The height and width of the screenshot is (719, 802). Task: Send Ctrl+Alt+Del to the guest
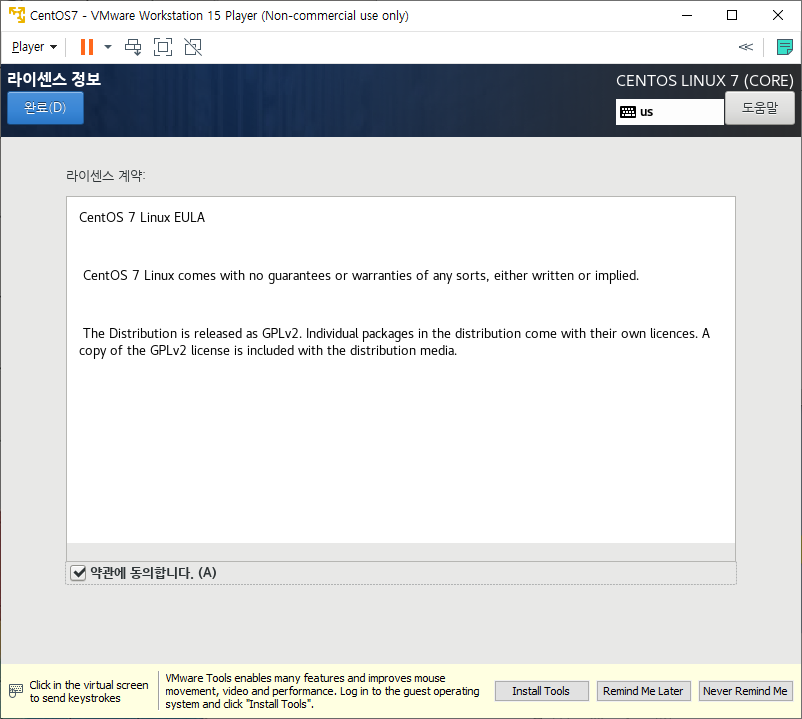click(133, 47)
